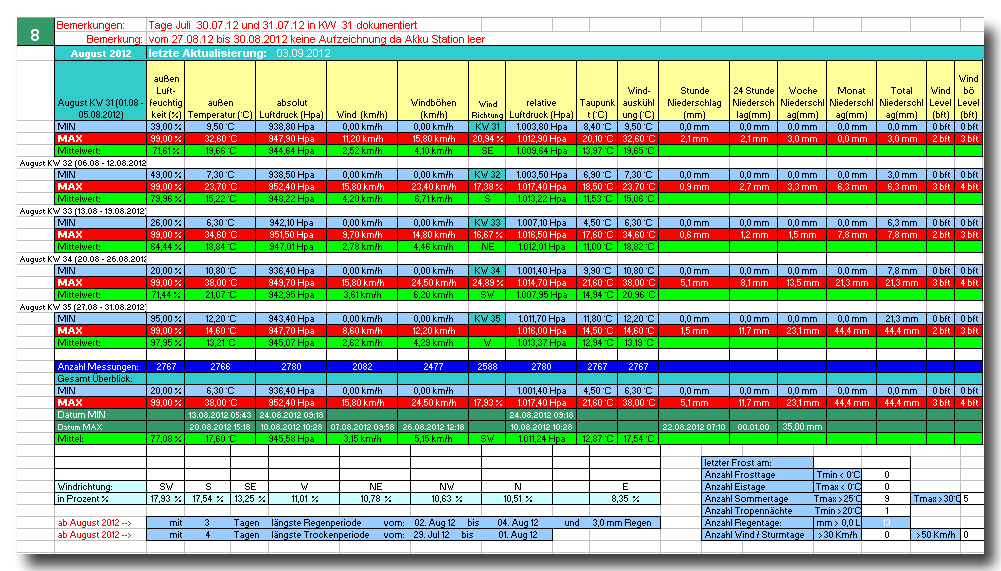Click the 'außen Temperatur (°C)' column header
1001x571 pixels.
pos(220,91)
